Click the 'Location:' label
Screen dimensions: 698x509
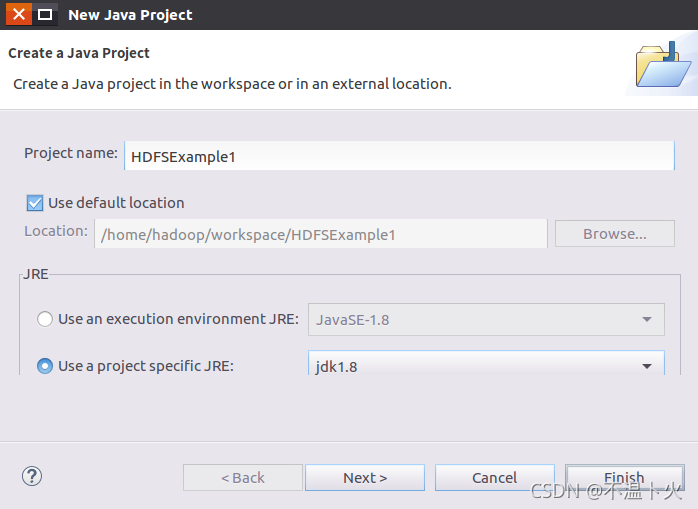pyautogui.click(x=56, y=231)
